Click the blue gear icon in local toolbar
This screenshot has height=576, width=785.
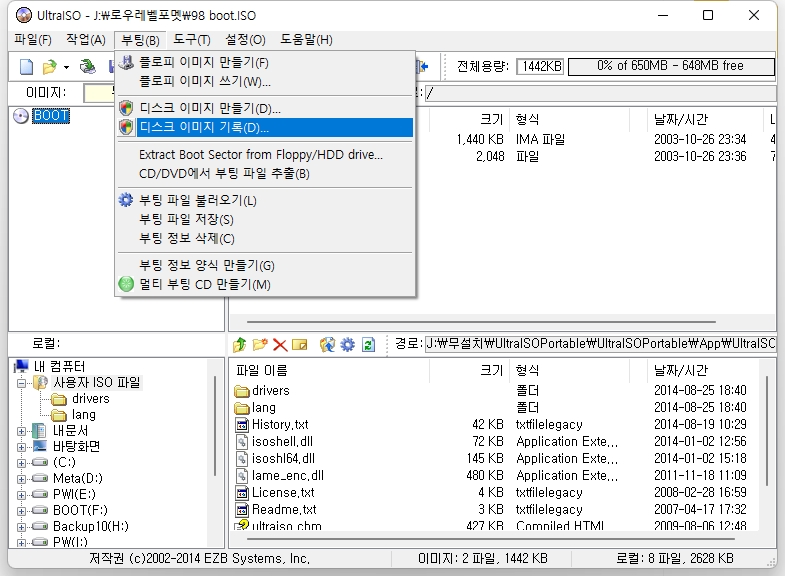click(347, 344)
